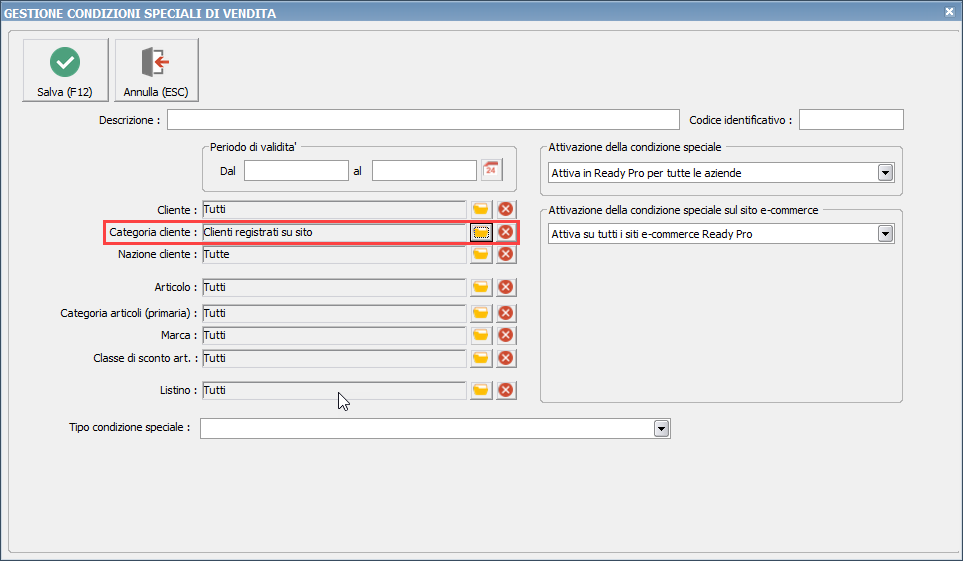The width and height of the screenshot is (963, 561).
Task: Open folder picker for Nazione cliente
Action: (481, 254)
